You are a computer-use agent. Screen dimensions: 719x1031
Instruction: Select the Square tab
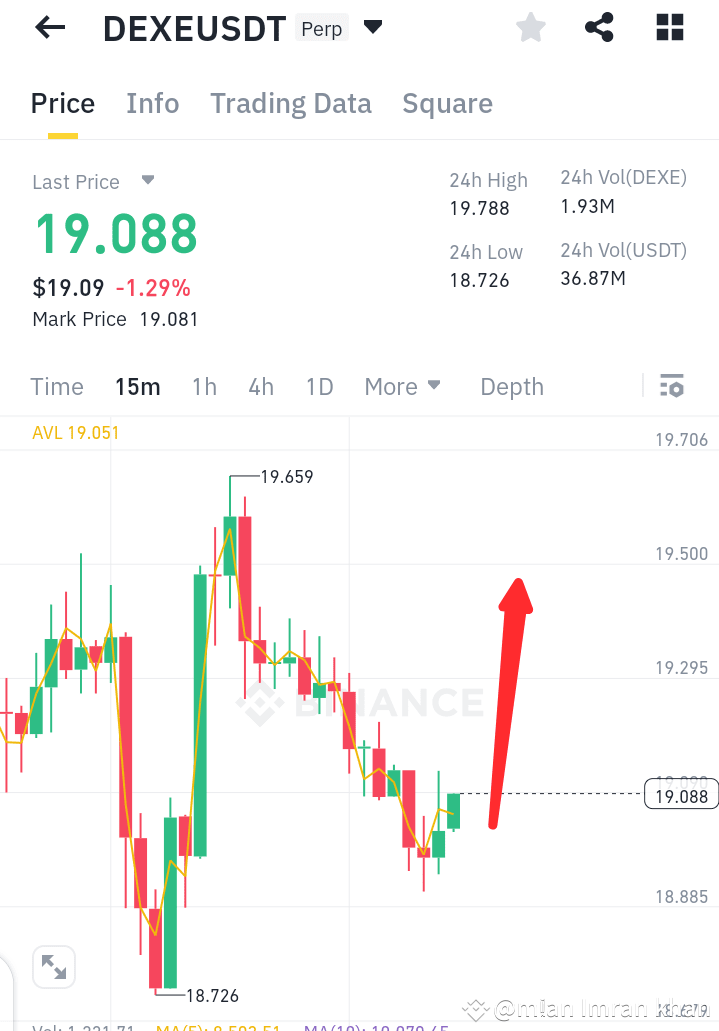447,103
